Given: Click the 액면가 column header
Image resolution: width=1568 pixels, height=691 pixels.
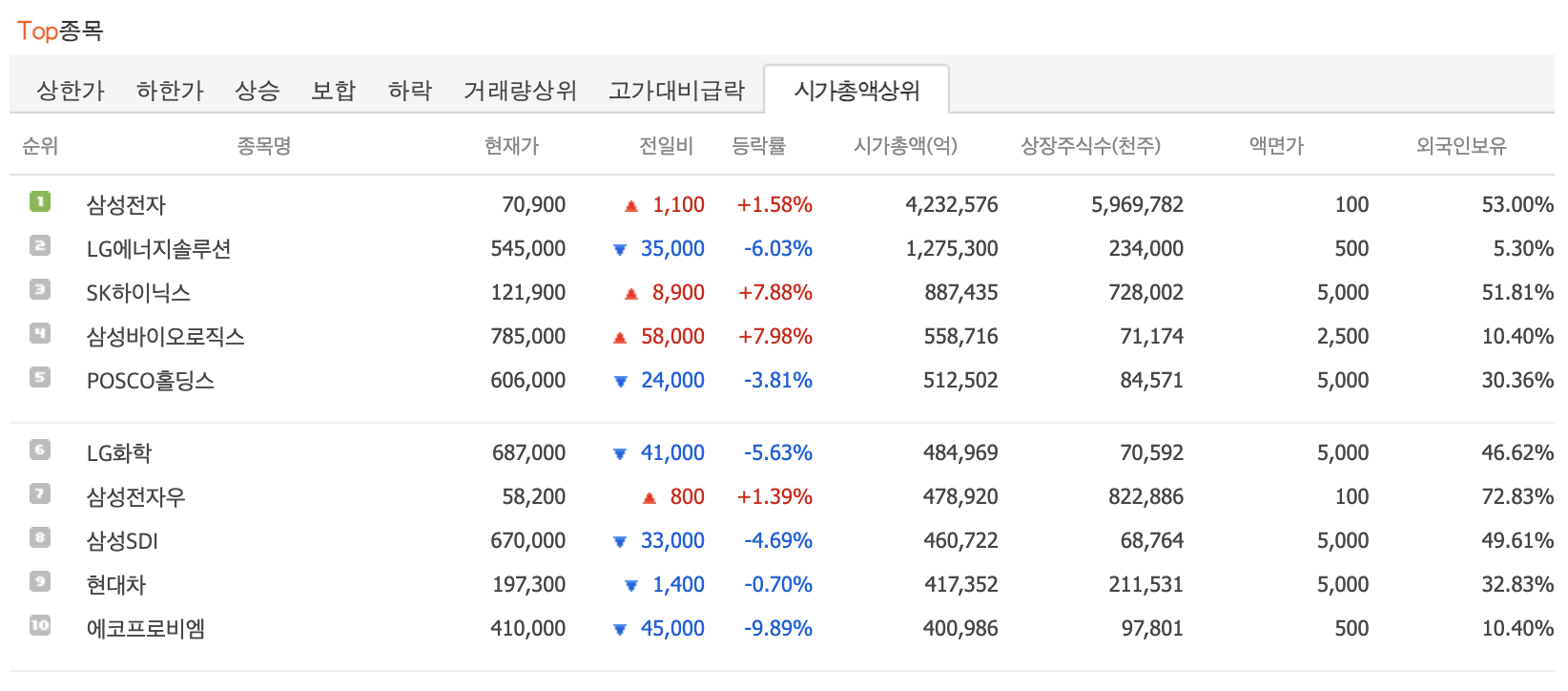Looking at the screenshot, I should 1276,146.
